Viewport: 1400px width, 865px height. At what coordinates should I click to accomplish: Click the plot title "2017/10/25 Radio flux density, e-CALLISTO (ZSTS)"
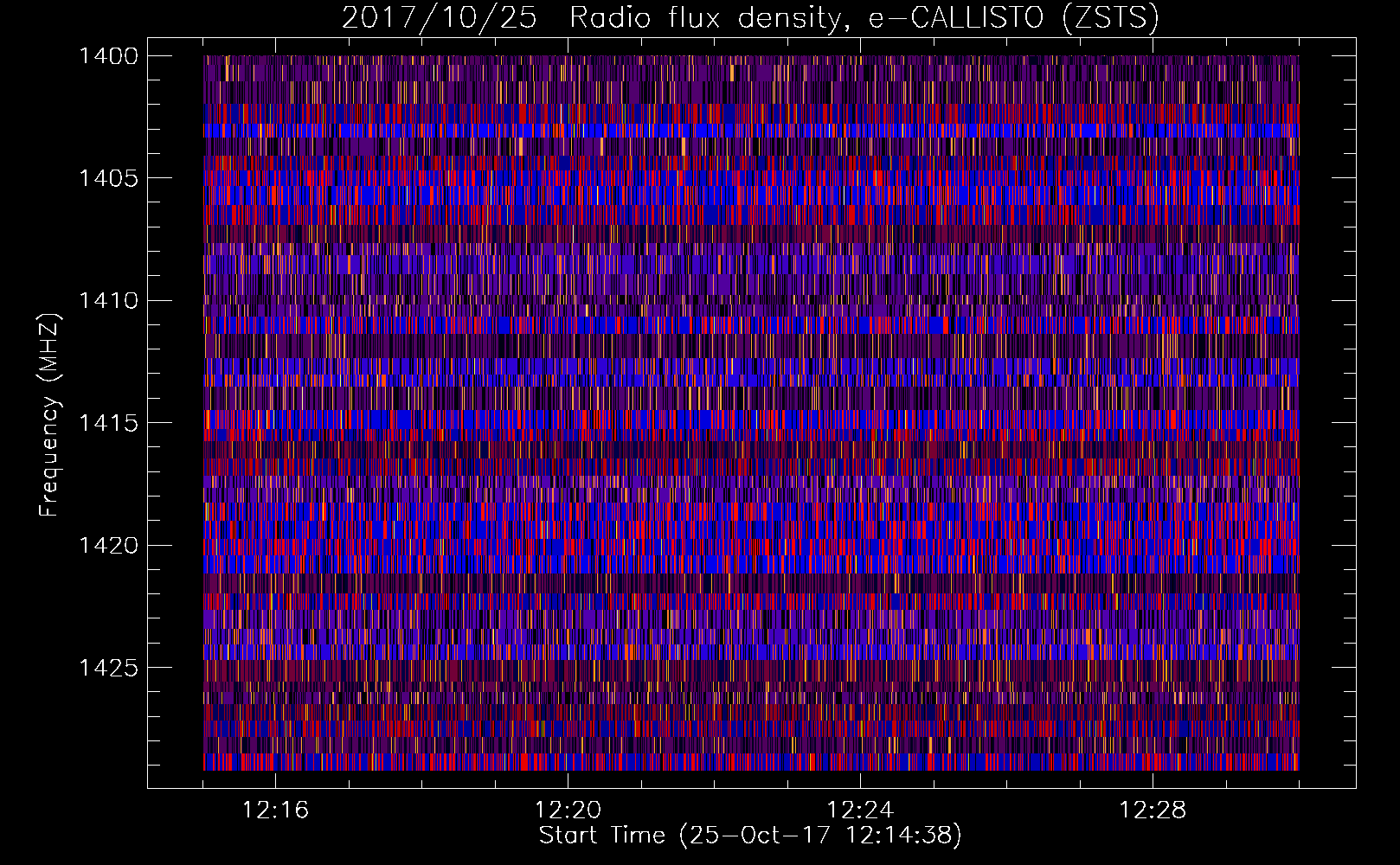pyautogui.click(x=750, y=17)
